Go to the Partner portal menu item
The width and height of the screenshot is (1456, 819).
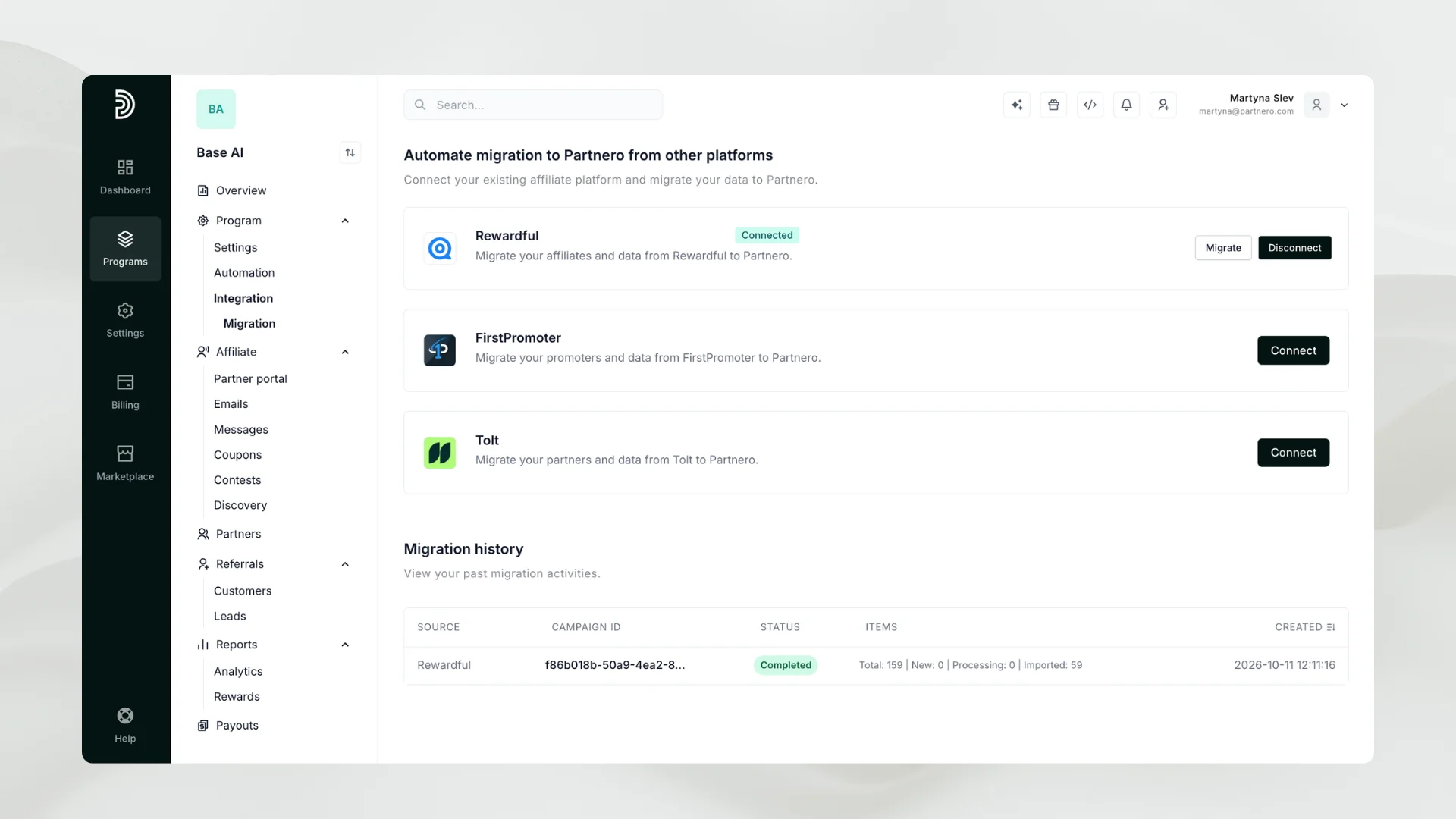pyautogui.click(x=250, y=378)
